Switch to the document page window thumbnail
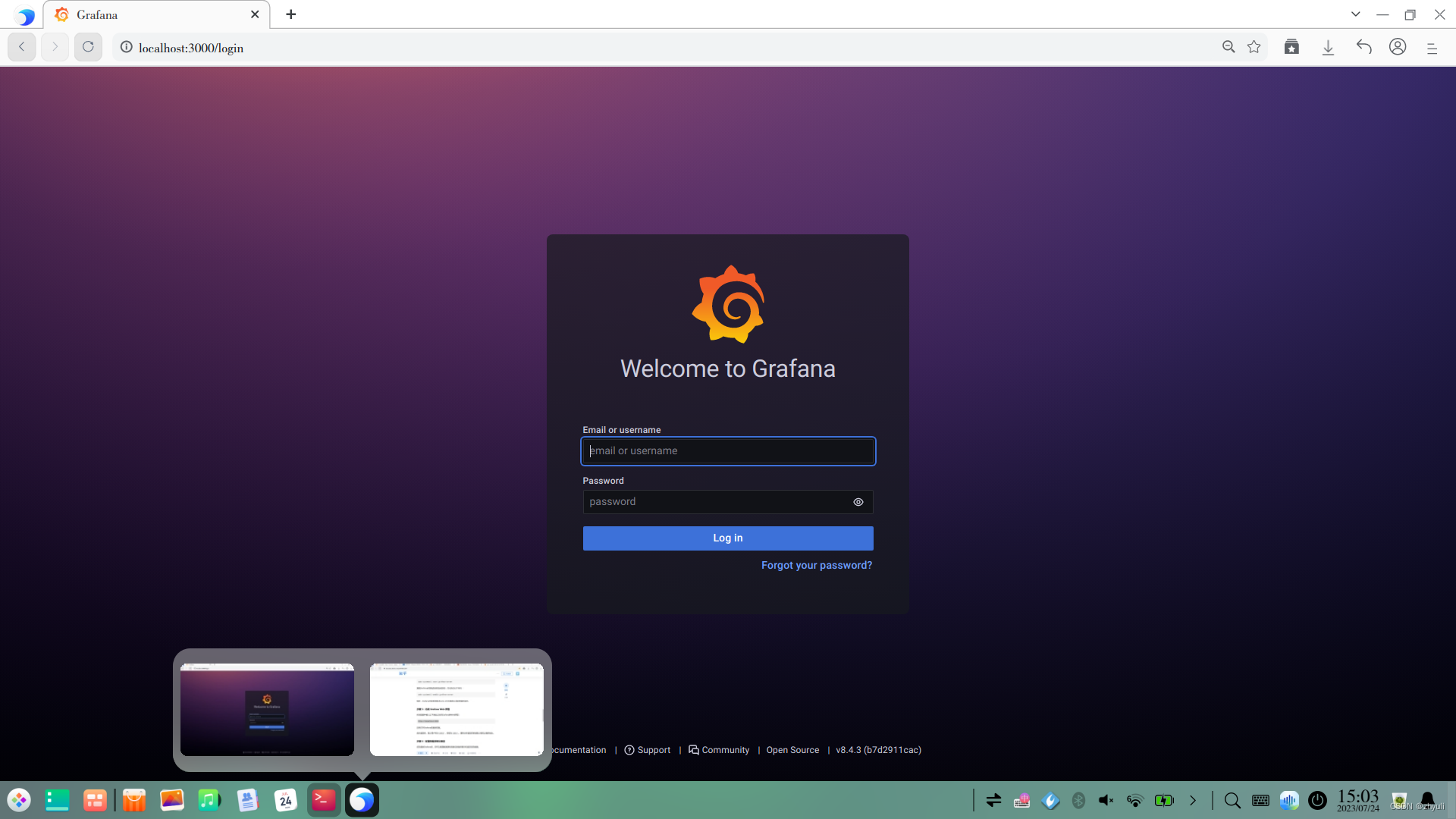This screenshot has height=819, width=1456. pyautogui.click(x=457, y=710)
